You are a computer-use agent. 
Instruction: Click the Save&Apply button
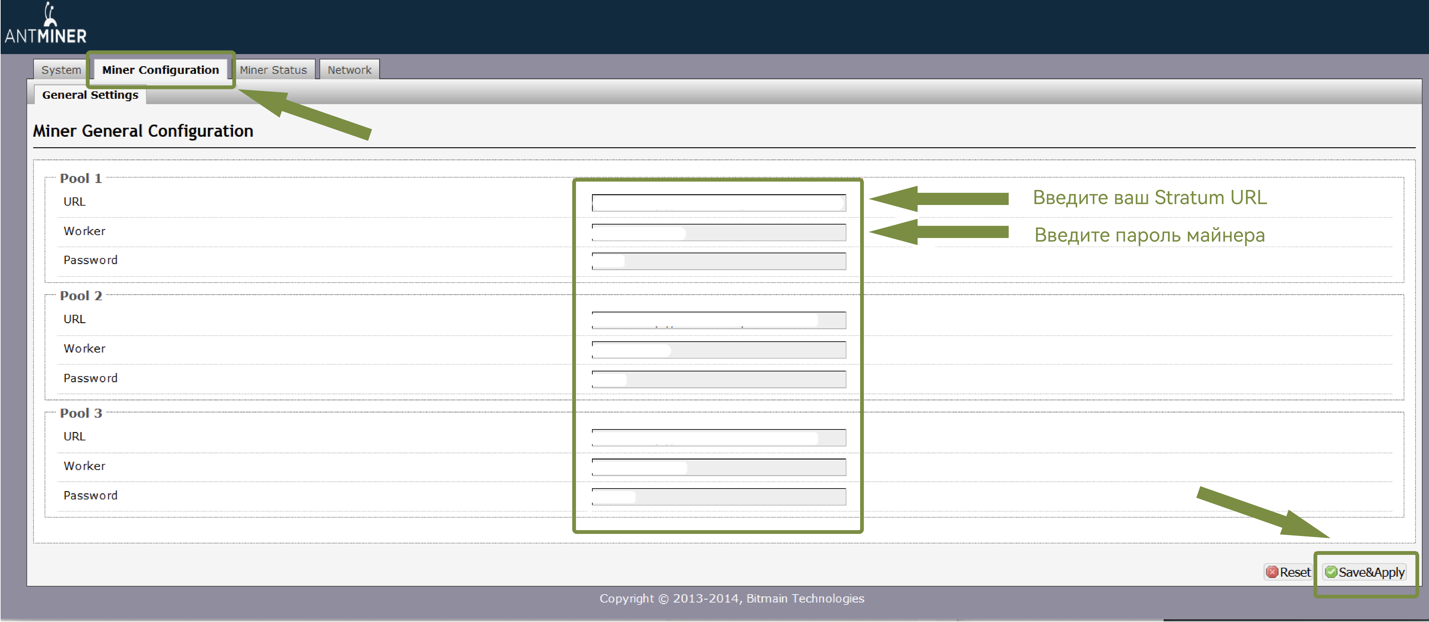1365,572
